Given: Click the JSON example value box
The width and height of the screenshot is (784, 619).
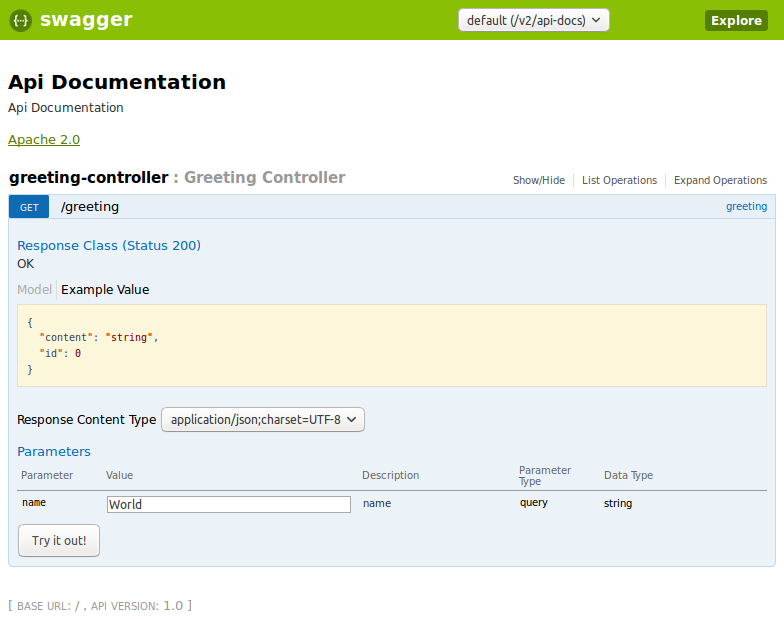Looking at the screenshot, I should point(392,346).
